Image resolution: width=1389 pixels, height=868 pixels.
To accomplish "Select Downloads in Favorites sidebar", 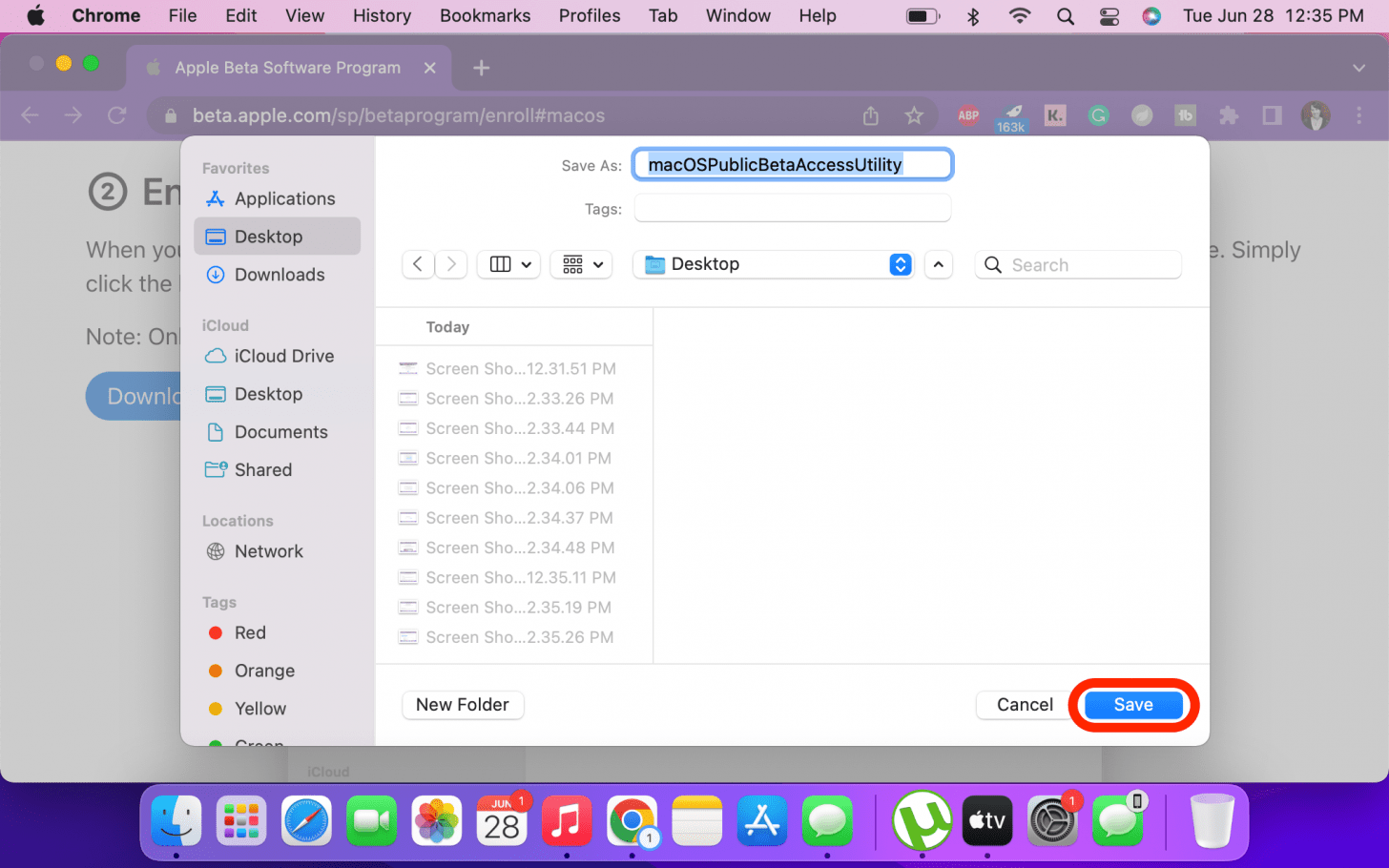I will [279, 275].
